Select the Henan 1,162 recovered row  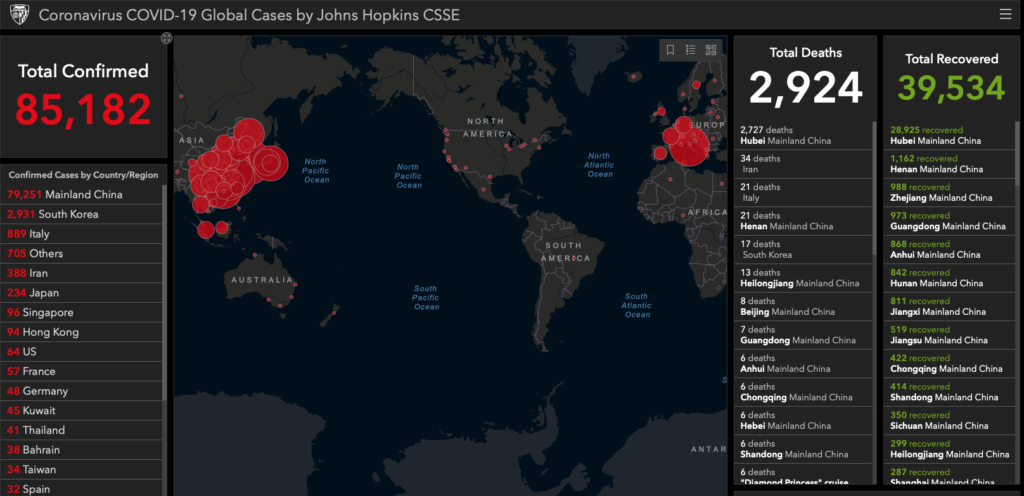940,164
